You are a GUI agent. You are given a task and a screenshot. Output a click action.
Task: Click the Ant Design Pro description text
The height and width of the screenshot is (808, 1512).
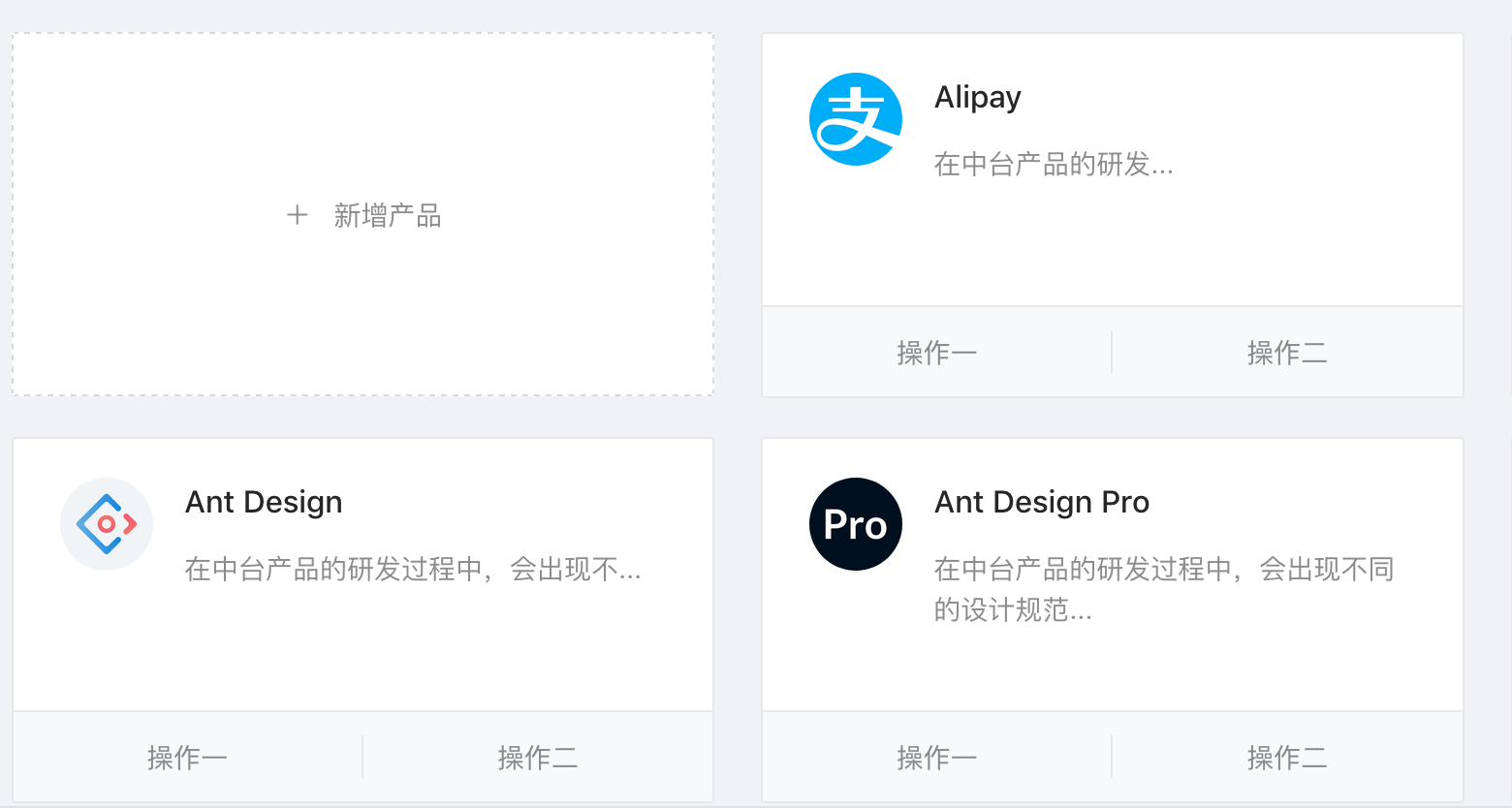point(1163,589)
